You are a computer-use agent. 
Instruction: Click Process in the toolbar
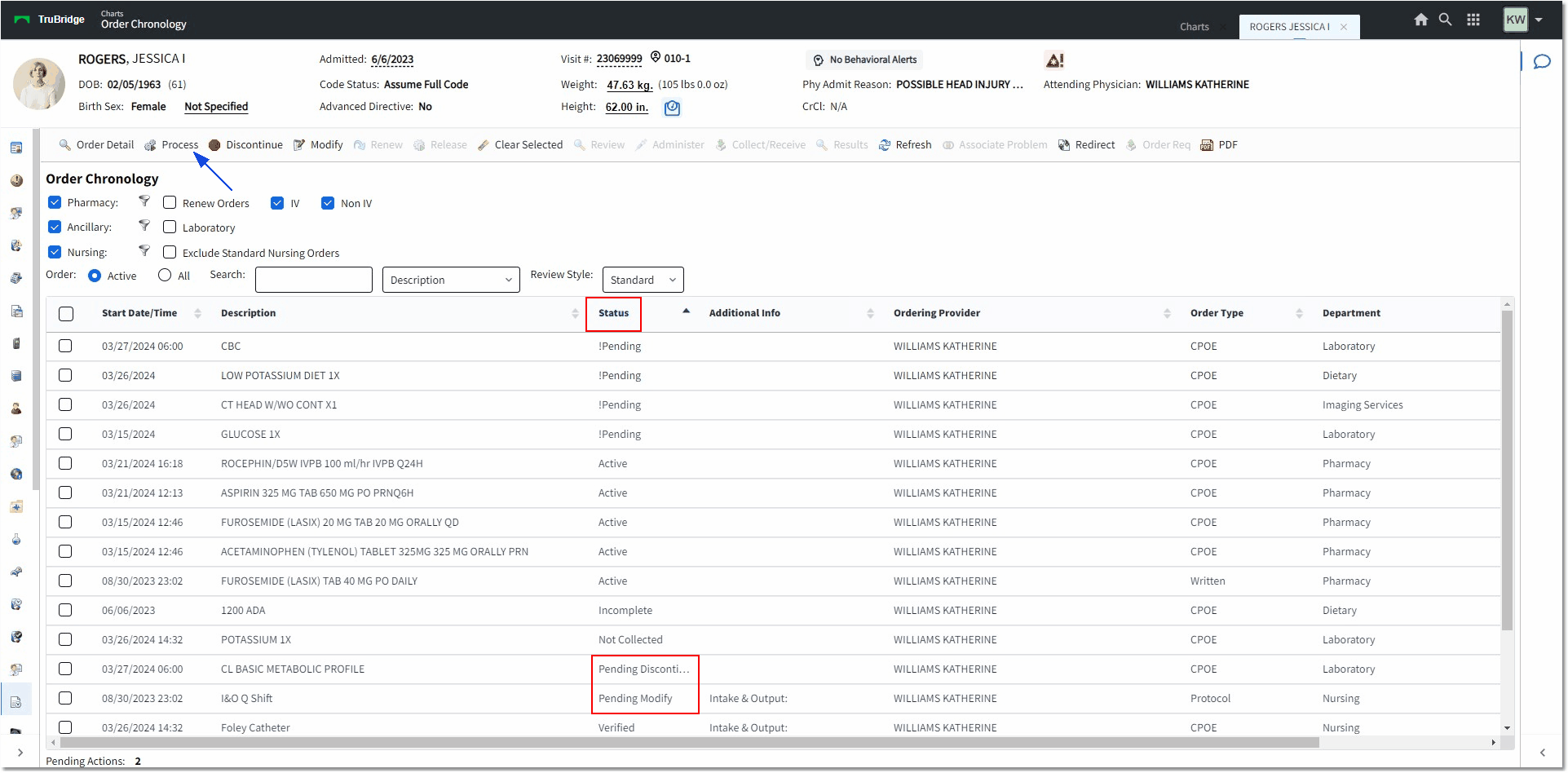[x=171, y=145]
